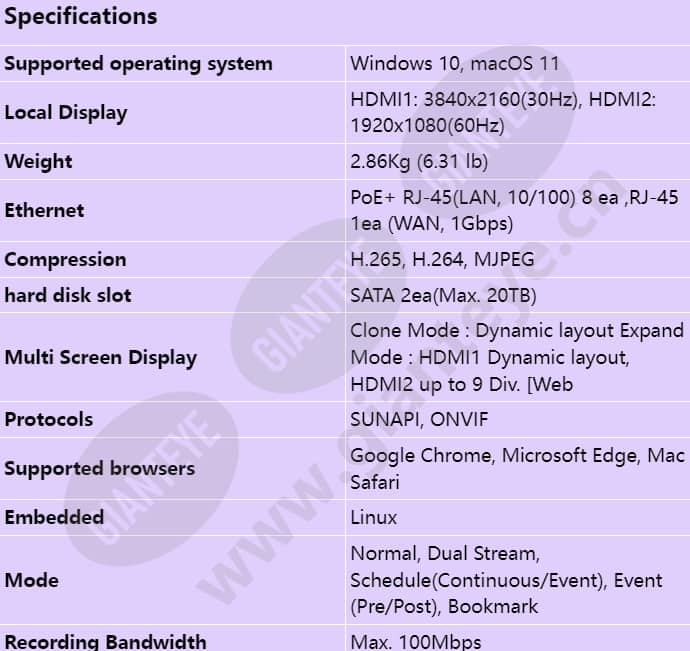This screenshot has width=690, height=651.
Task: Click the Specifications heading
Action: click(81, 16)
